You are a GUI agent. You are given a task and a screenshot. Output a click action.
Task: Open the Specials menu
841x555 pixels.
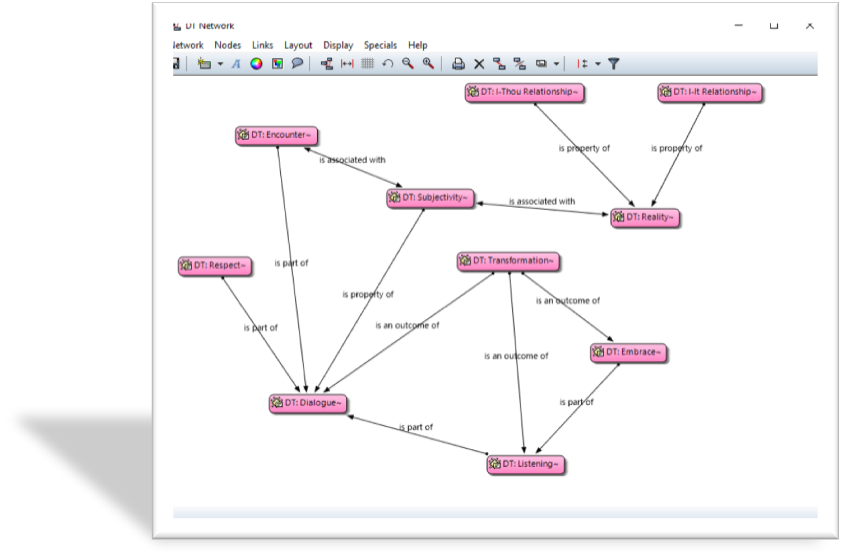tap(380, 45)
